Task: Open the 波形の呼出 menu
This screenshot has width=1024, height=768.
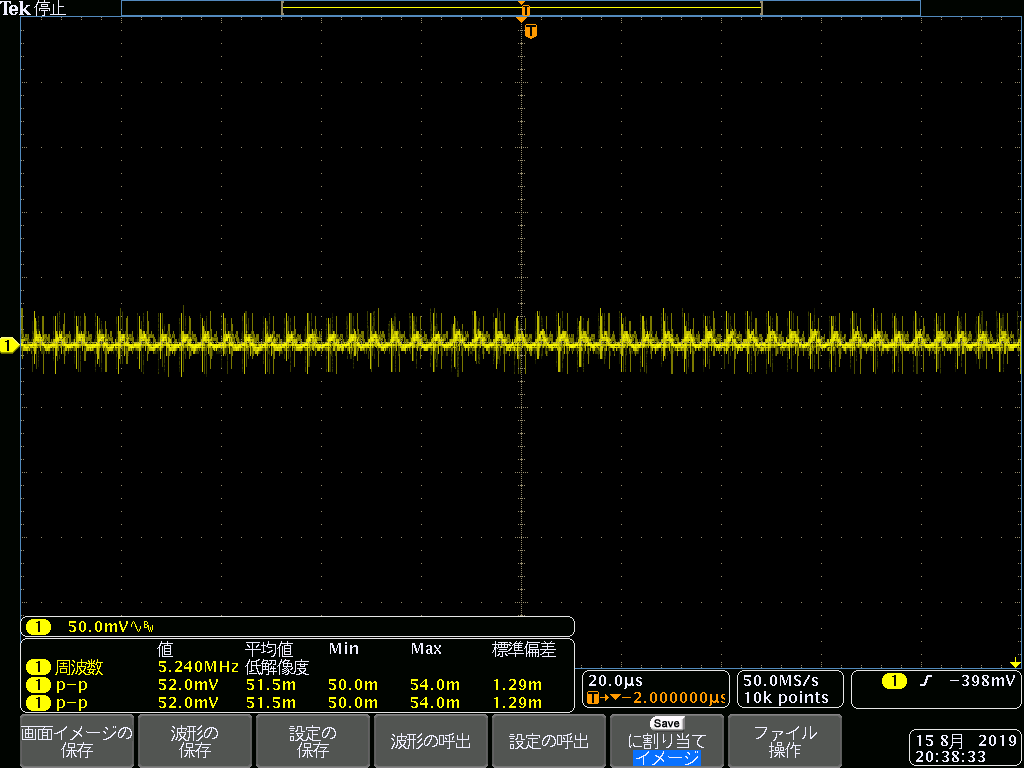Action: 430,741
